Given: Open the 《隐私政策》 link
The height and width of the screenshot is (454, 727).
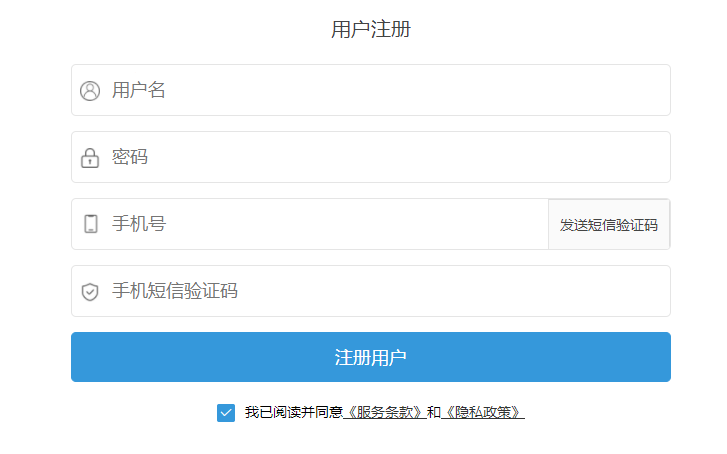Looking at the screenshot, I should 483,413.
